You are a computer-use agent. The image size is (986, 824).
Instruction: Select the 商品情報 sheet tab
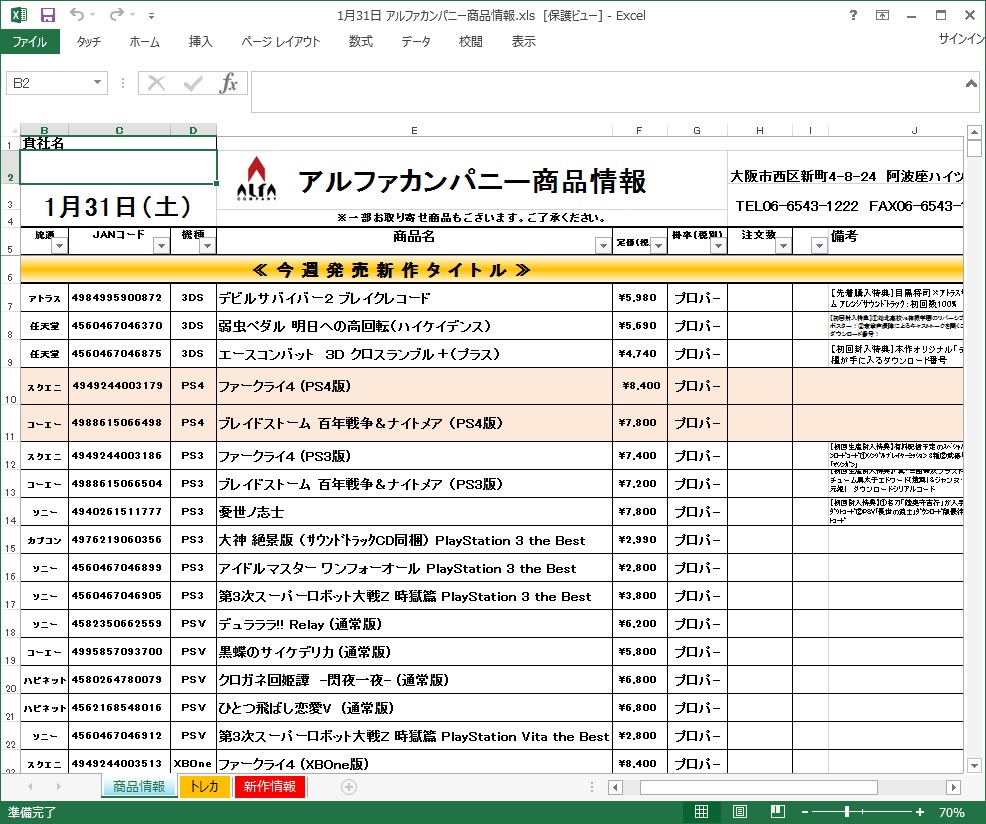[139, 786]
